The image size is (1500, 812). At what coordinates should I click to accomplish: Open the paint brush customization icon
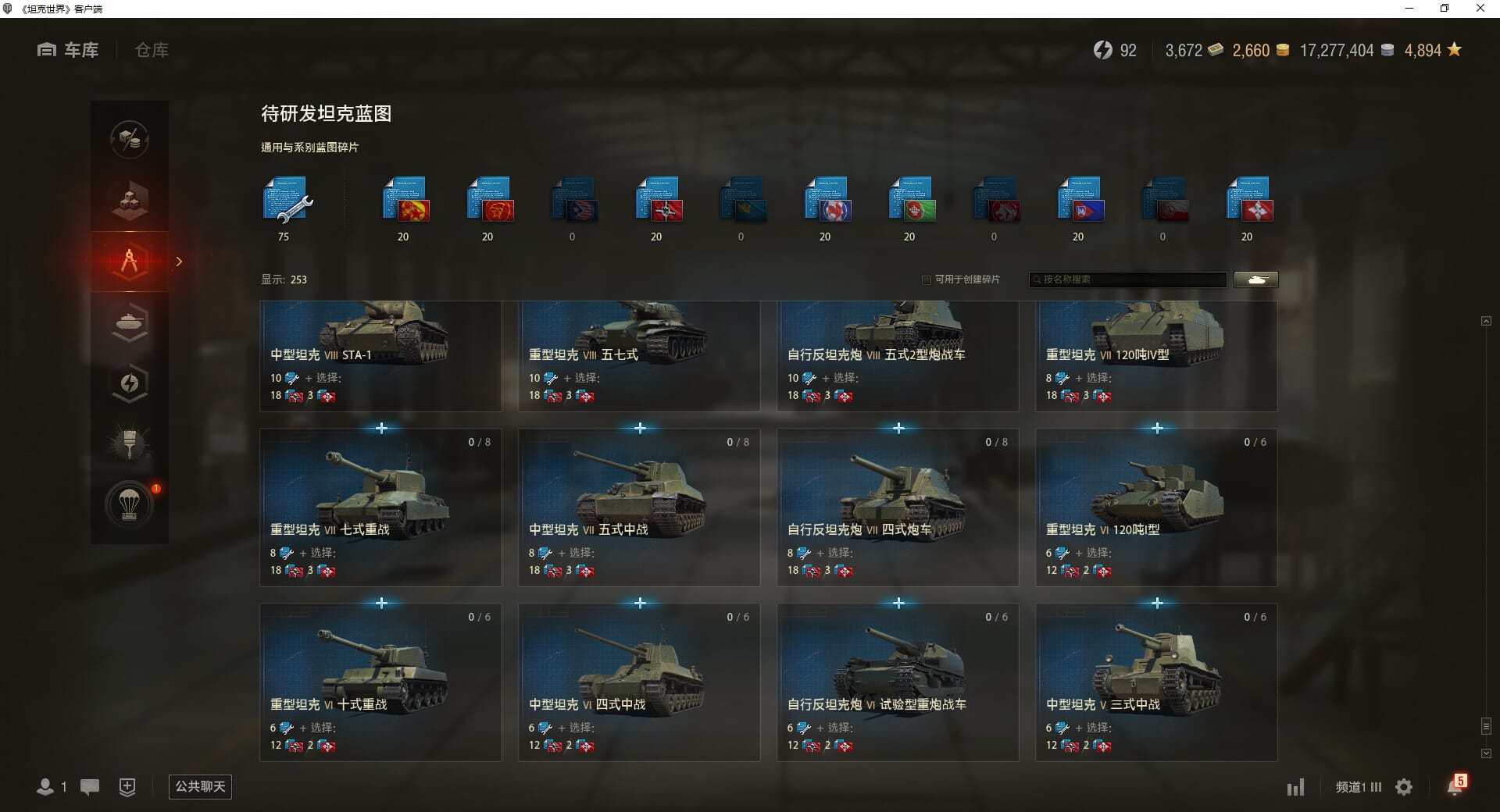point(130,443)
